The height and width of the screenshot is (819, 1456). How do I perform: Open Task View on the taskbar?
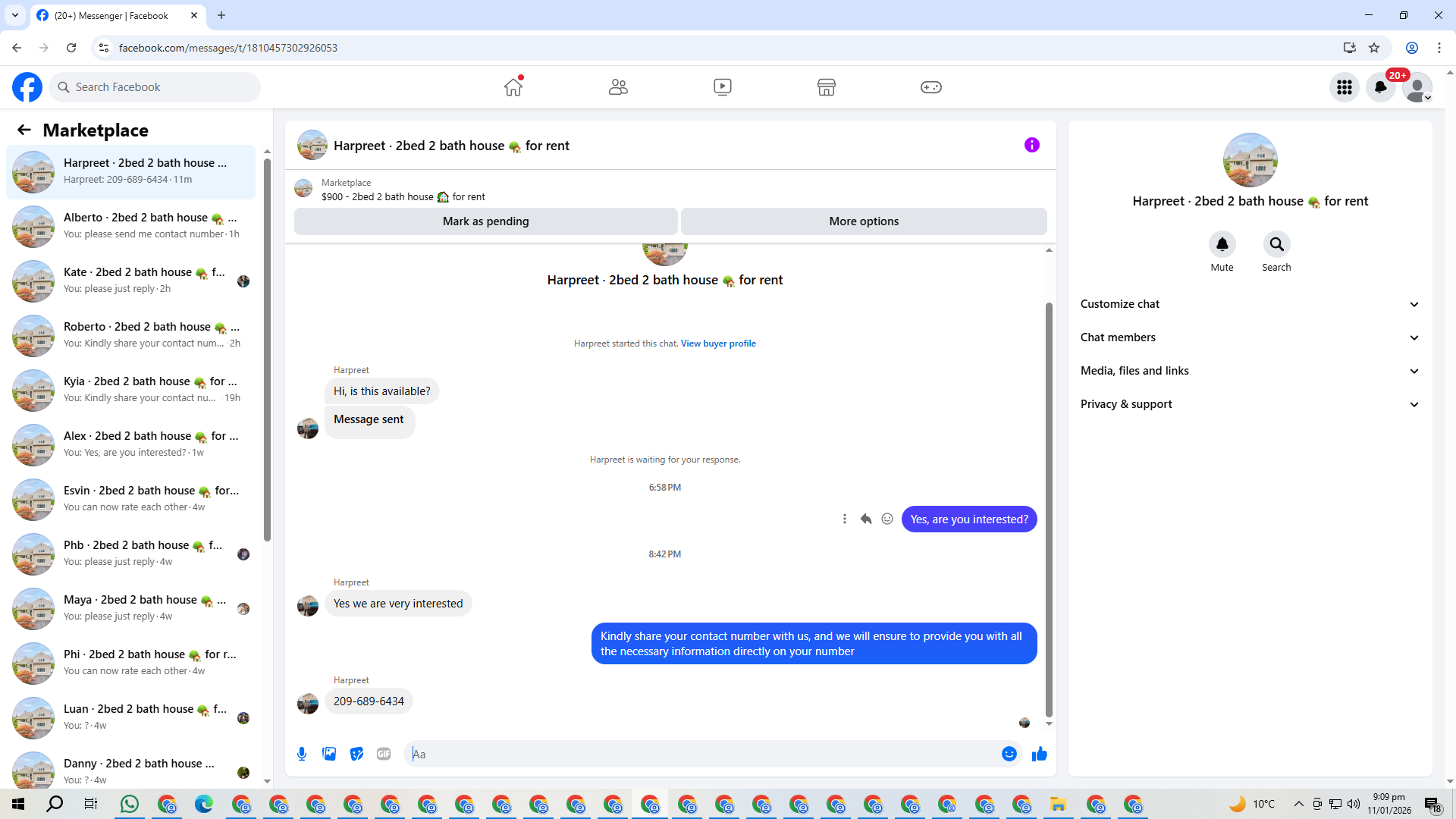pos(91,804)
